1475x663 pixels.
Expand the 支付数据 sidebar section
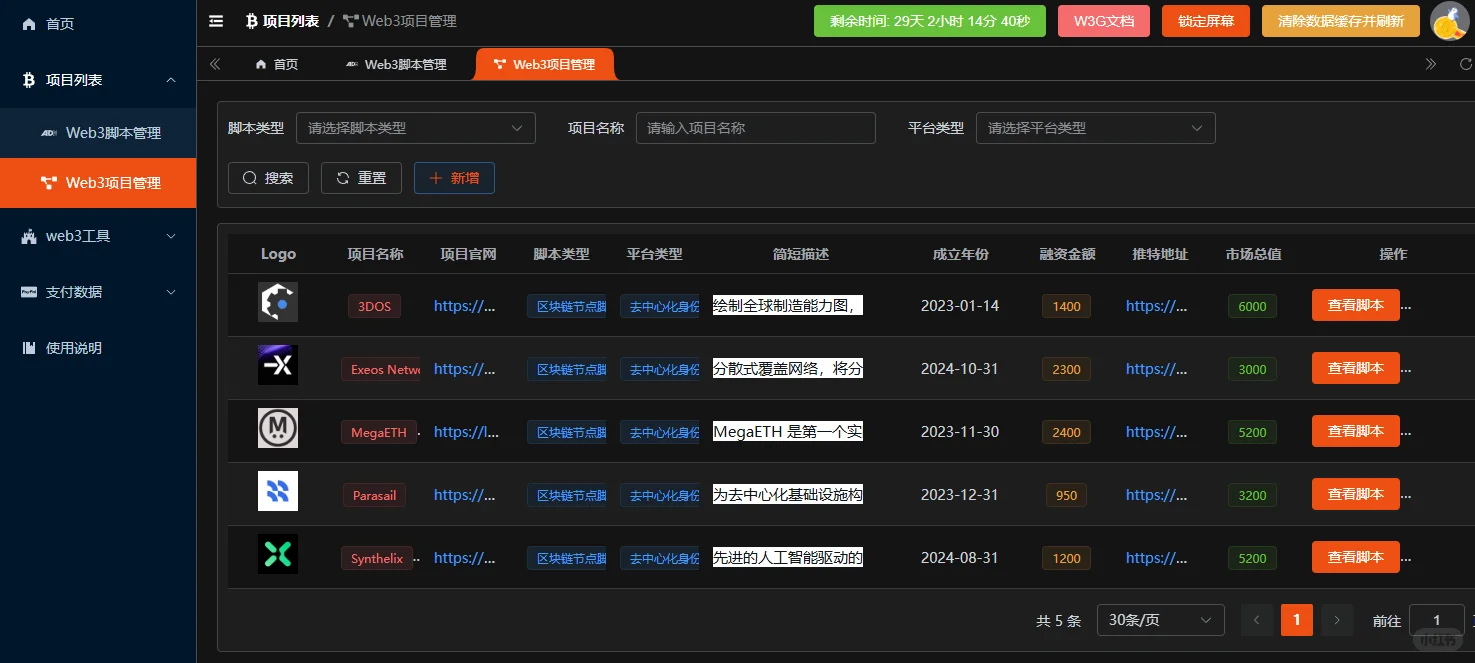(x=97, y=292)
